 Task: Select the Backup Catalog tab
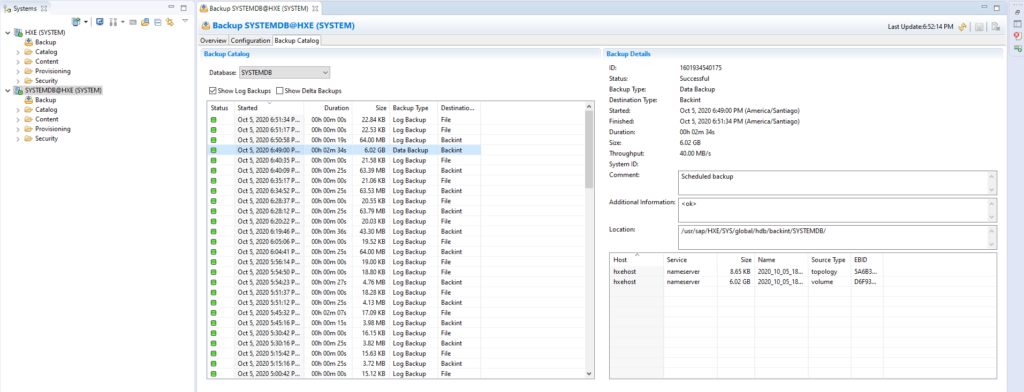tap(296, 41)
